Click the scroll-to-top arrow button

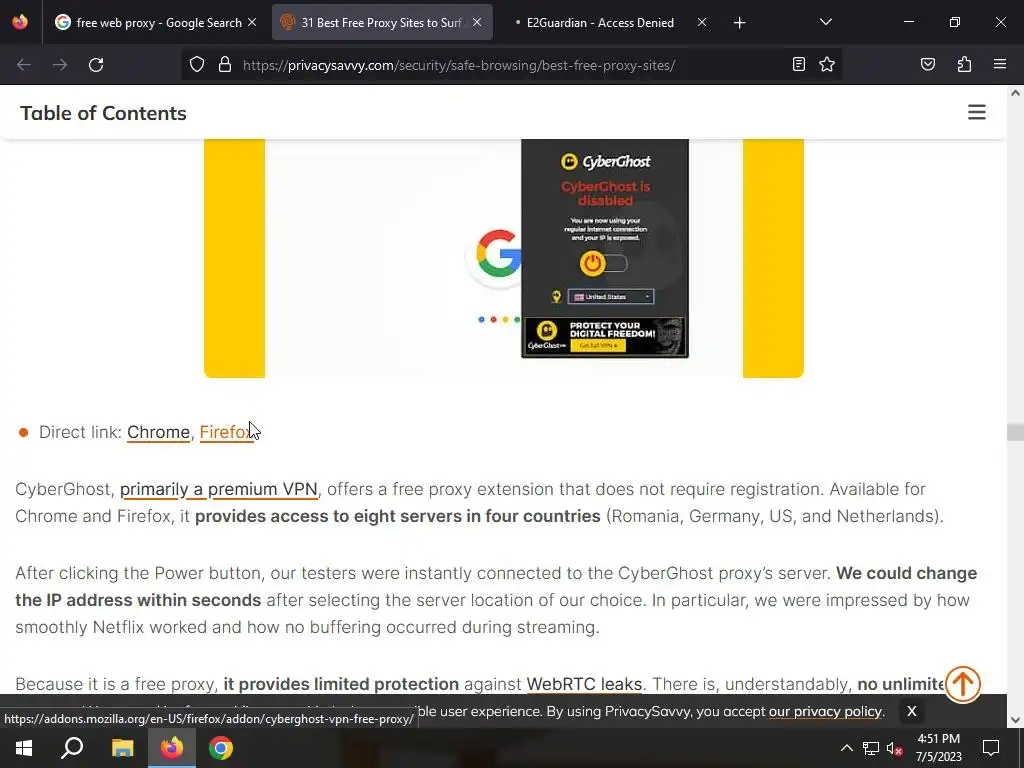(x=963, y=684)
